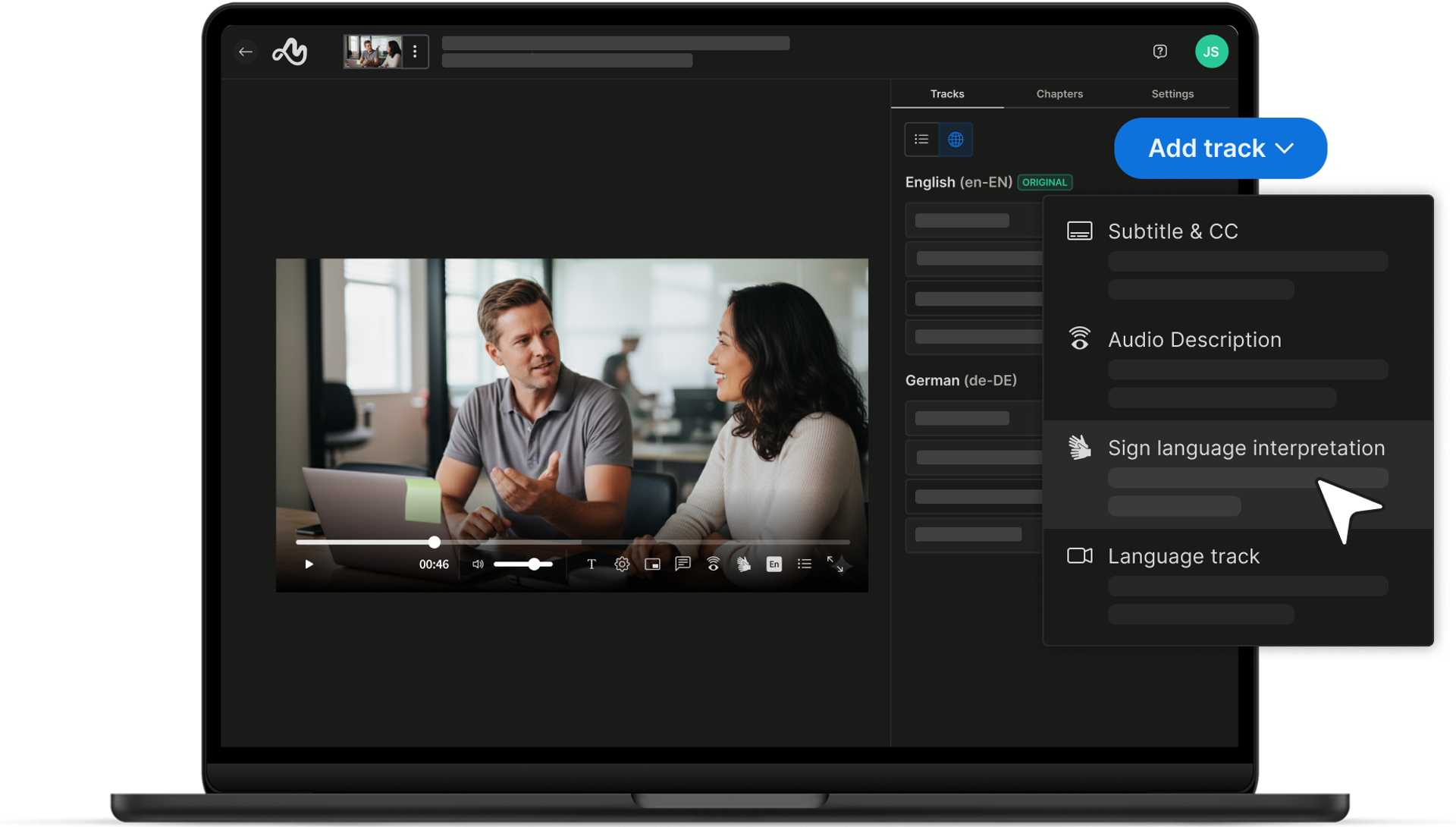1456x827 pixels.
Task: Click the volume slider knob
Action: click(x=534, y=564)
